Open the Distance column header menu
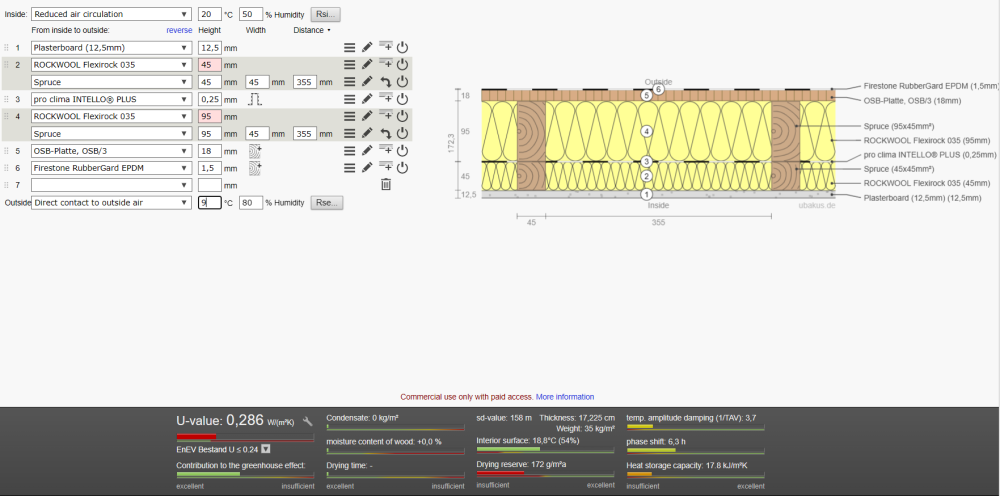 point(312,30)
